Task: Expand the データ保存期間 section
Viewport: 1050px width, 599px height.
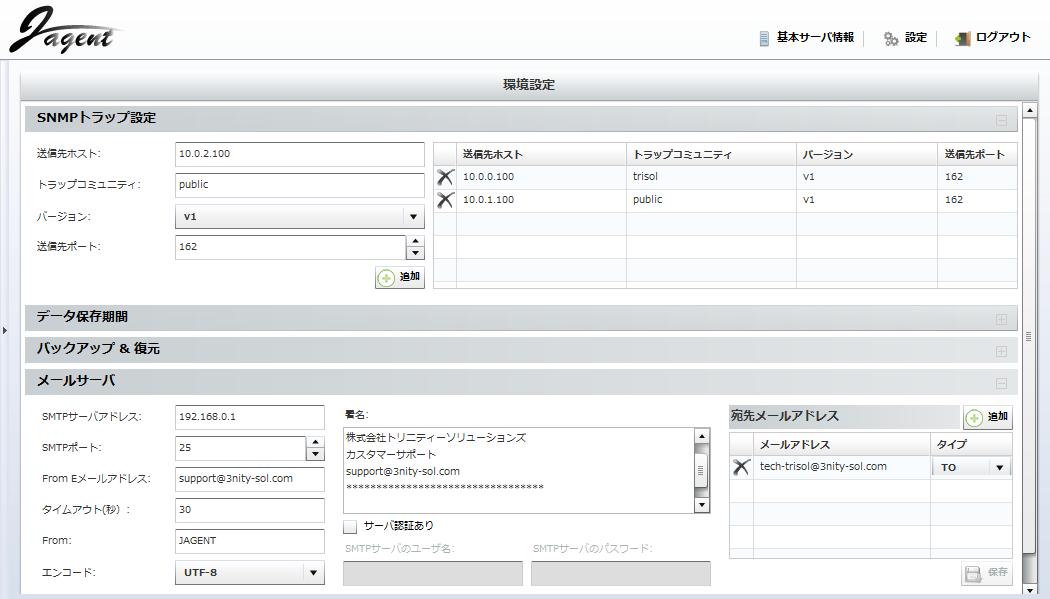Action: point(1001,319)
